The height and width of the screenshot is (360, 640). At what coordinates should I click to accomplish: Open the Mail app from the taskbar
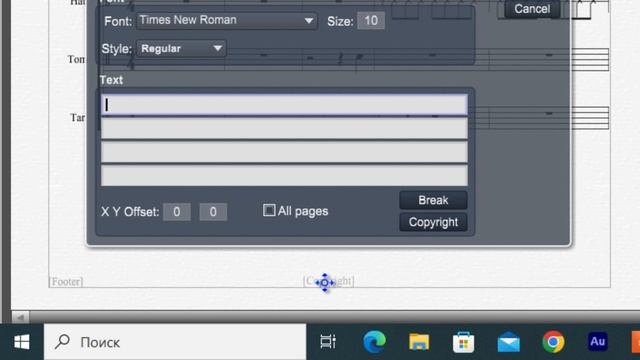pos(509,342)
